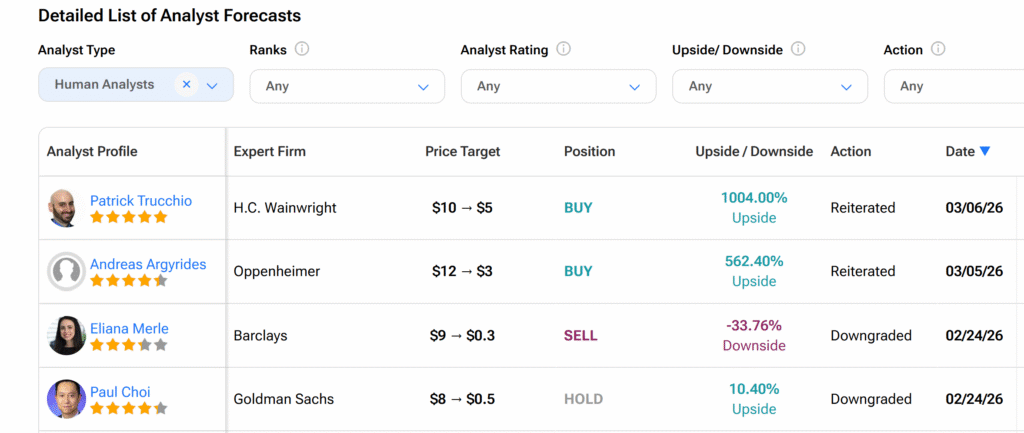Open Patrick Trucchio's analyst profile link

(141, 200)
